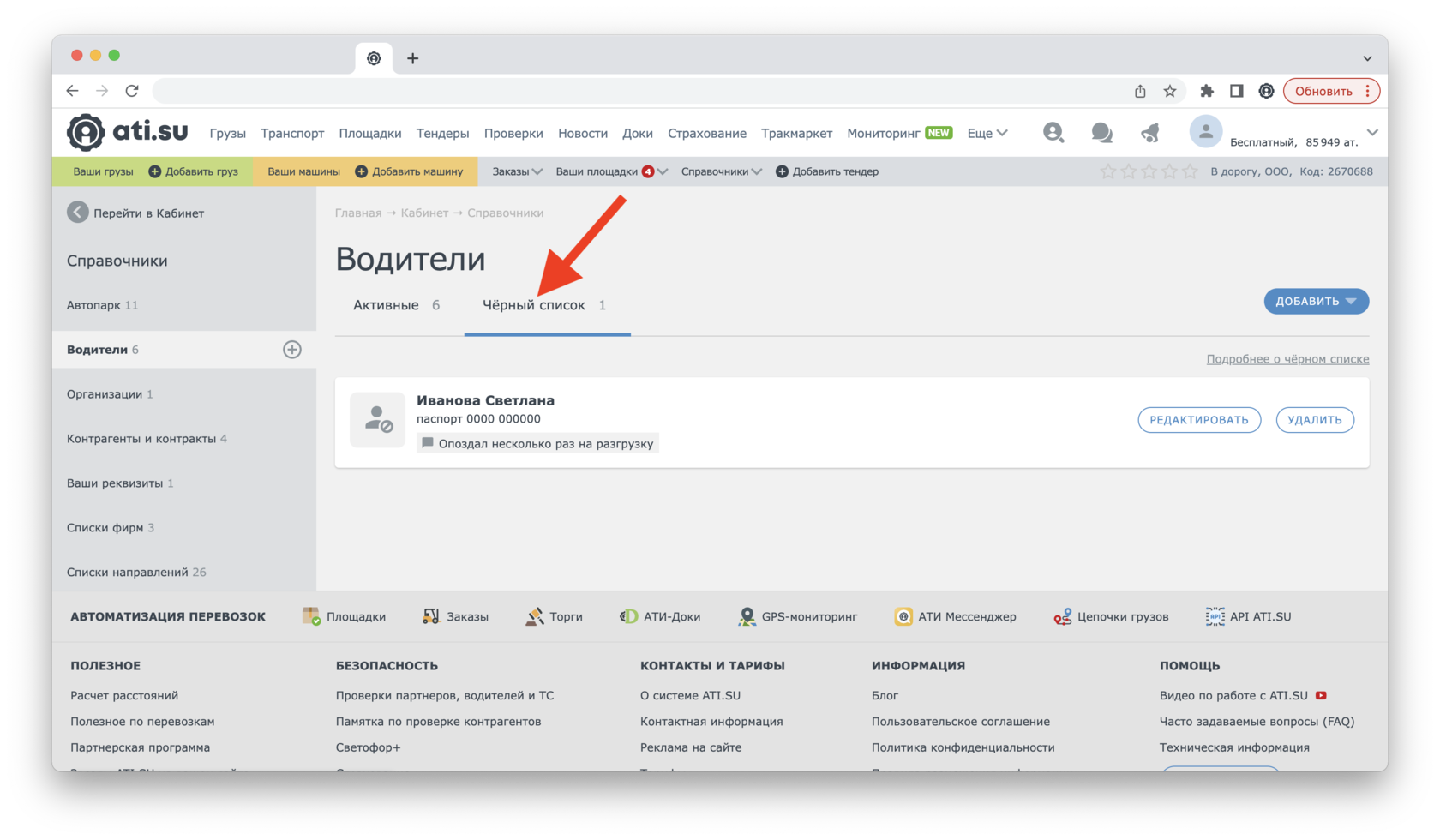Screen dimensions: 1440x840
Task: Click the УДАЛИТЬ button for Иванова Светлана
Action: [x=1315, y=420]
